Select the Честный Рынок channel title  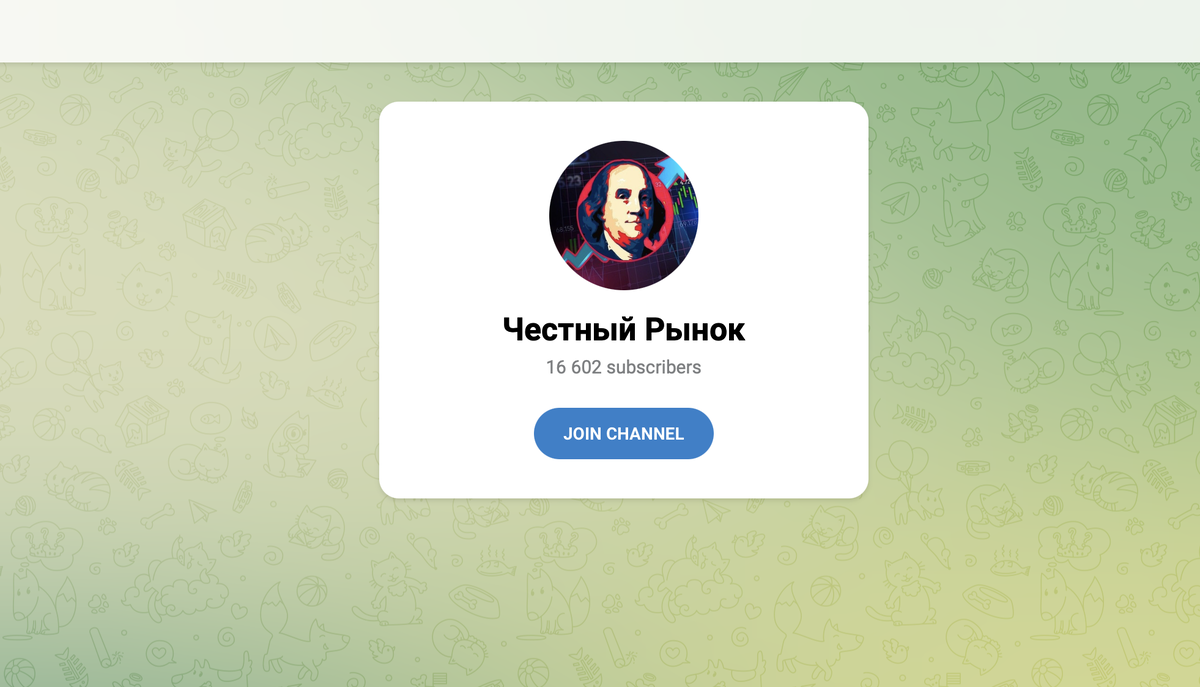623,329
